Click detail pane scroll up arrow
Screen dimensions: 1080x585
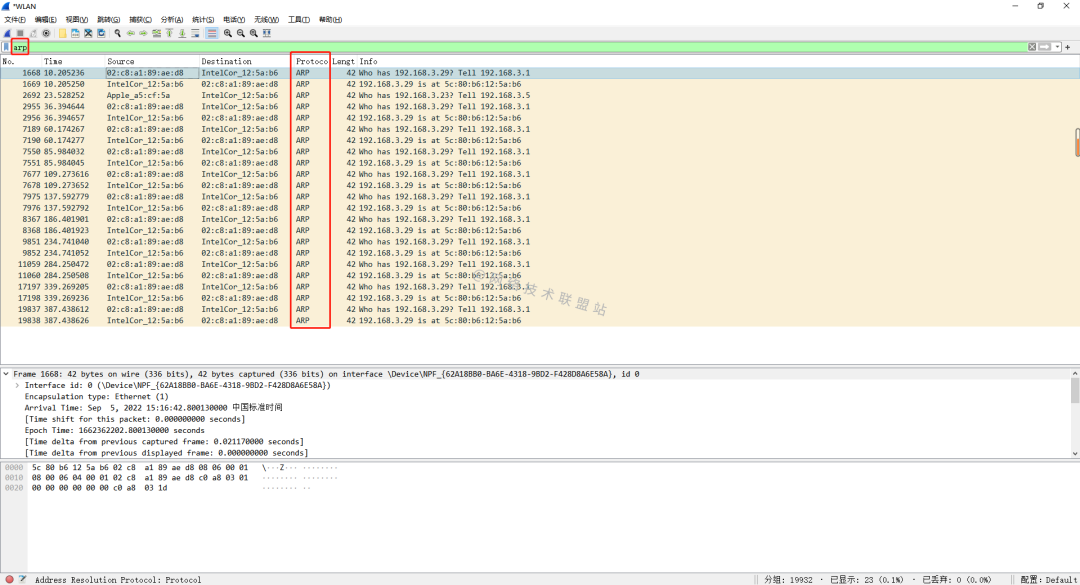coord(1075,373)
